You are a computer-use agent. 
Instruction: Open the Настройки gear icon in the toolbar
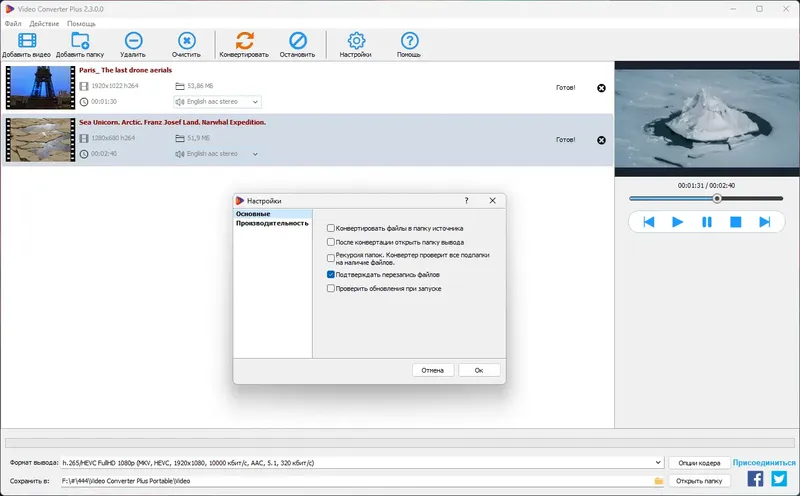356,40
